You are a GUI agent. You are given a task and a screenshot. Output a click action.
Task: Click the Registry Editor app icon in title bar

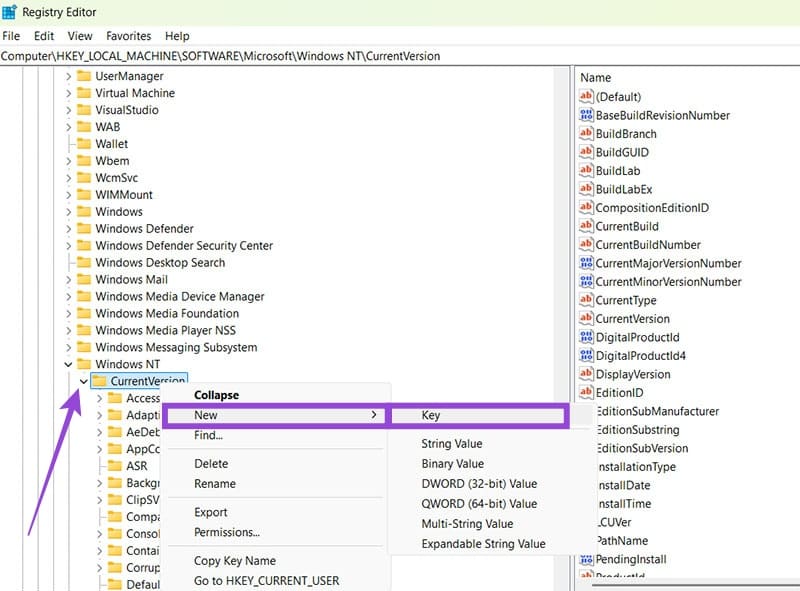click(x=9, y=12)
